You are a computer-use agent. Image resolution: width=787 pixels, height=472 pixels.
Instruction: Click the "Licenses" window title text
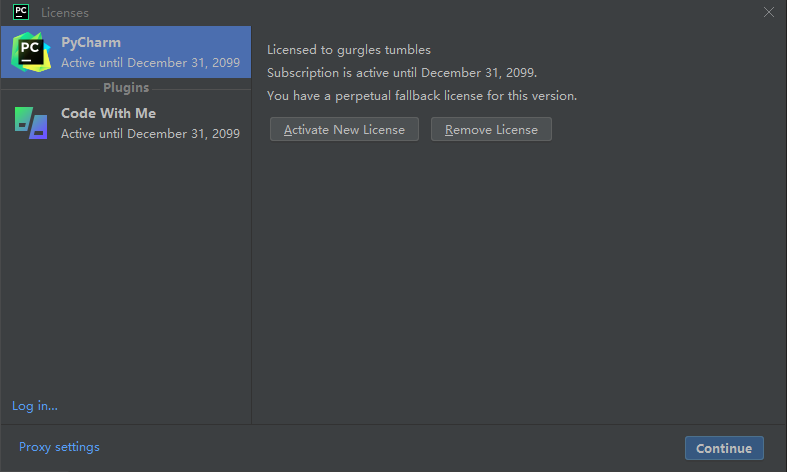(65, 13)
